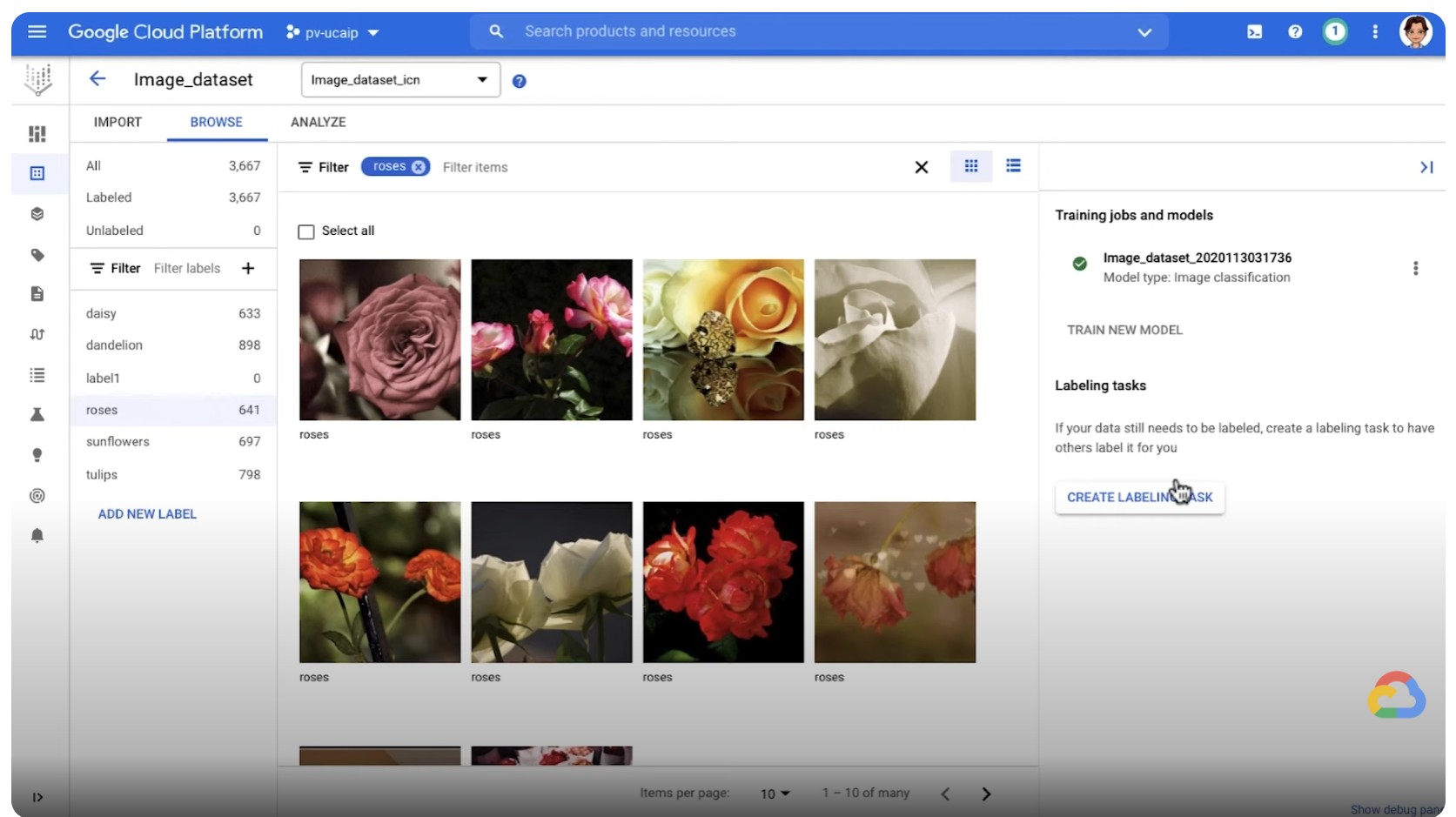
Task: Open the model's three-dot options menu
Action: [1415, 268]
